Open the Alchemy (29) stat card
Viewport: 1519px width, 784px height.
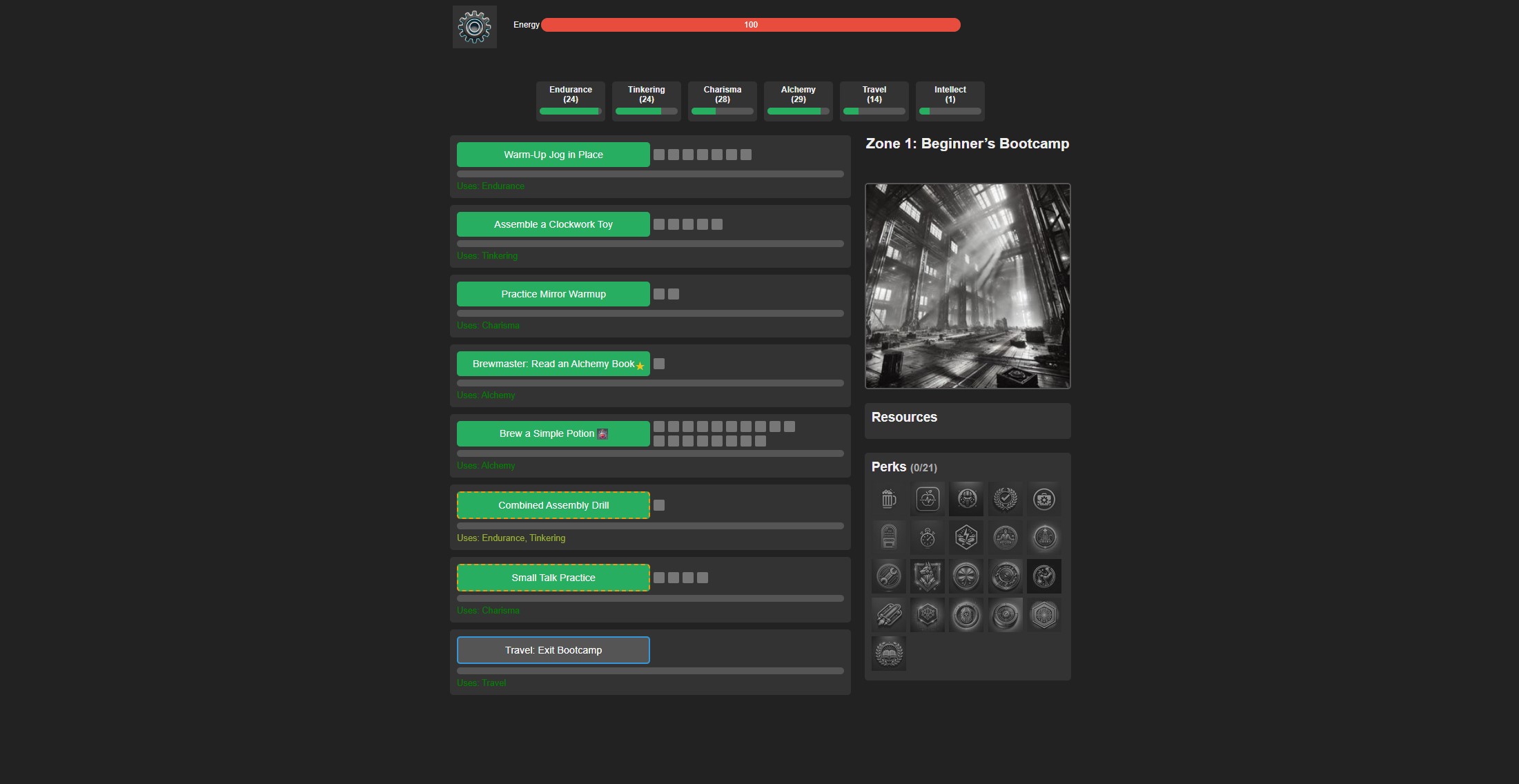(x=798, y=101)
